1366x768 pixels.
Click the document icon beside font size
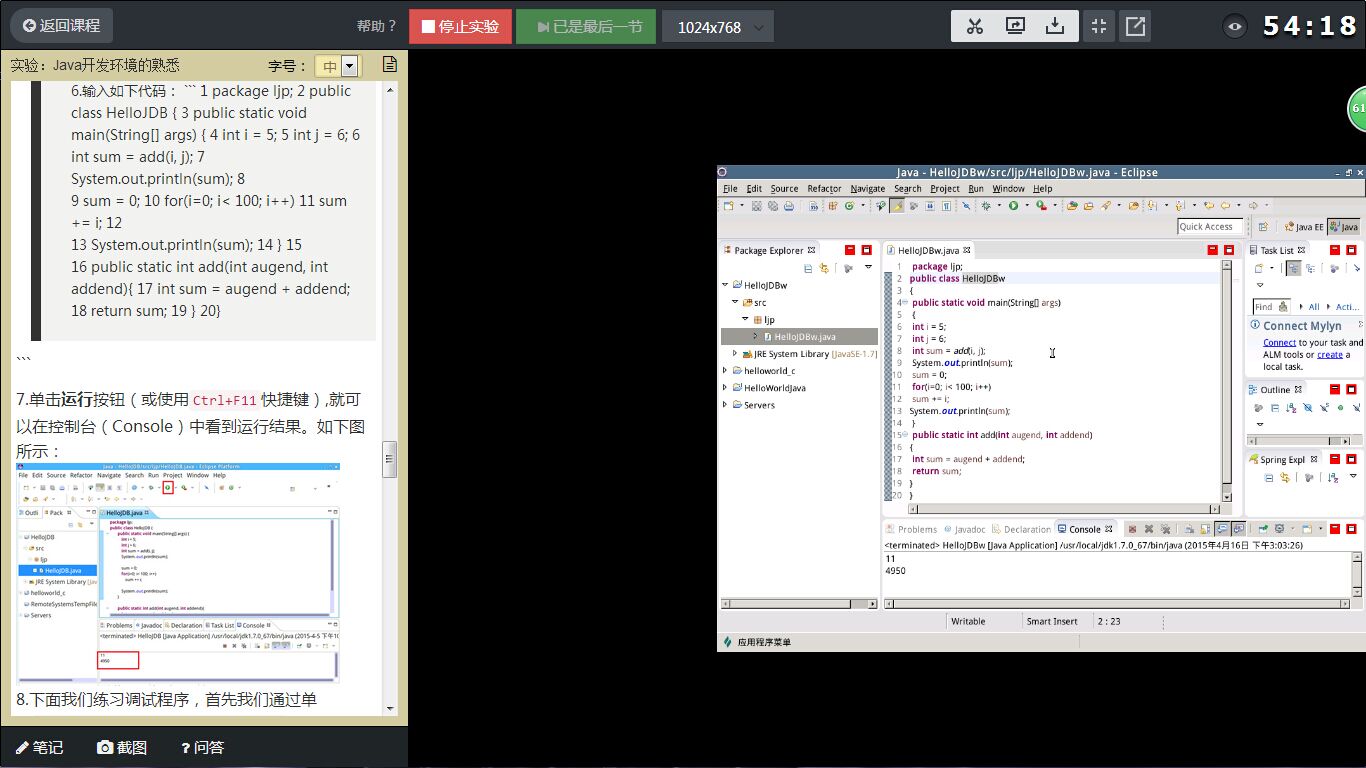pos(389,65)
